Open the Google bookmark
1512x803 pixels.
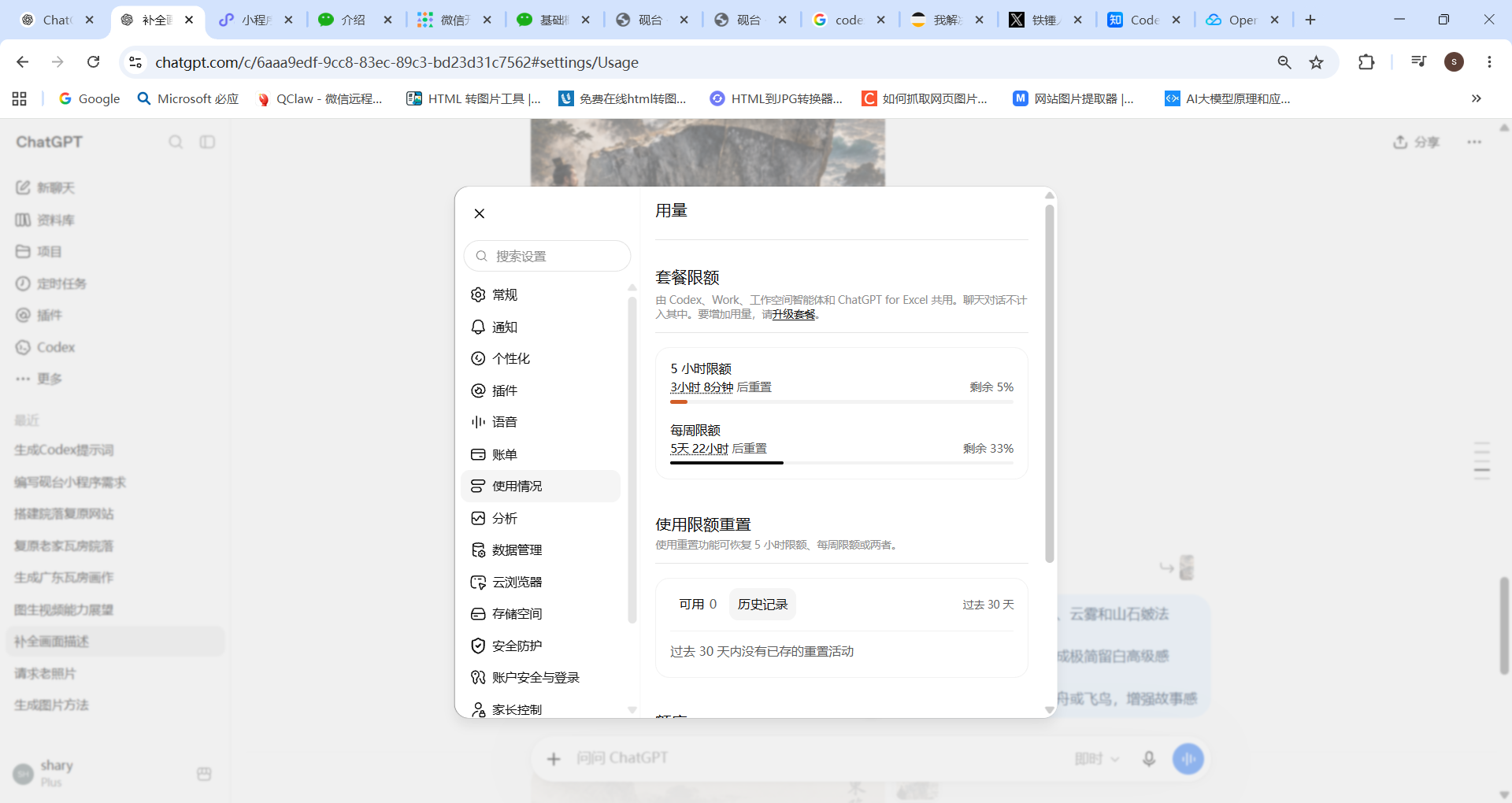coord(89,98)
